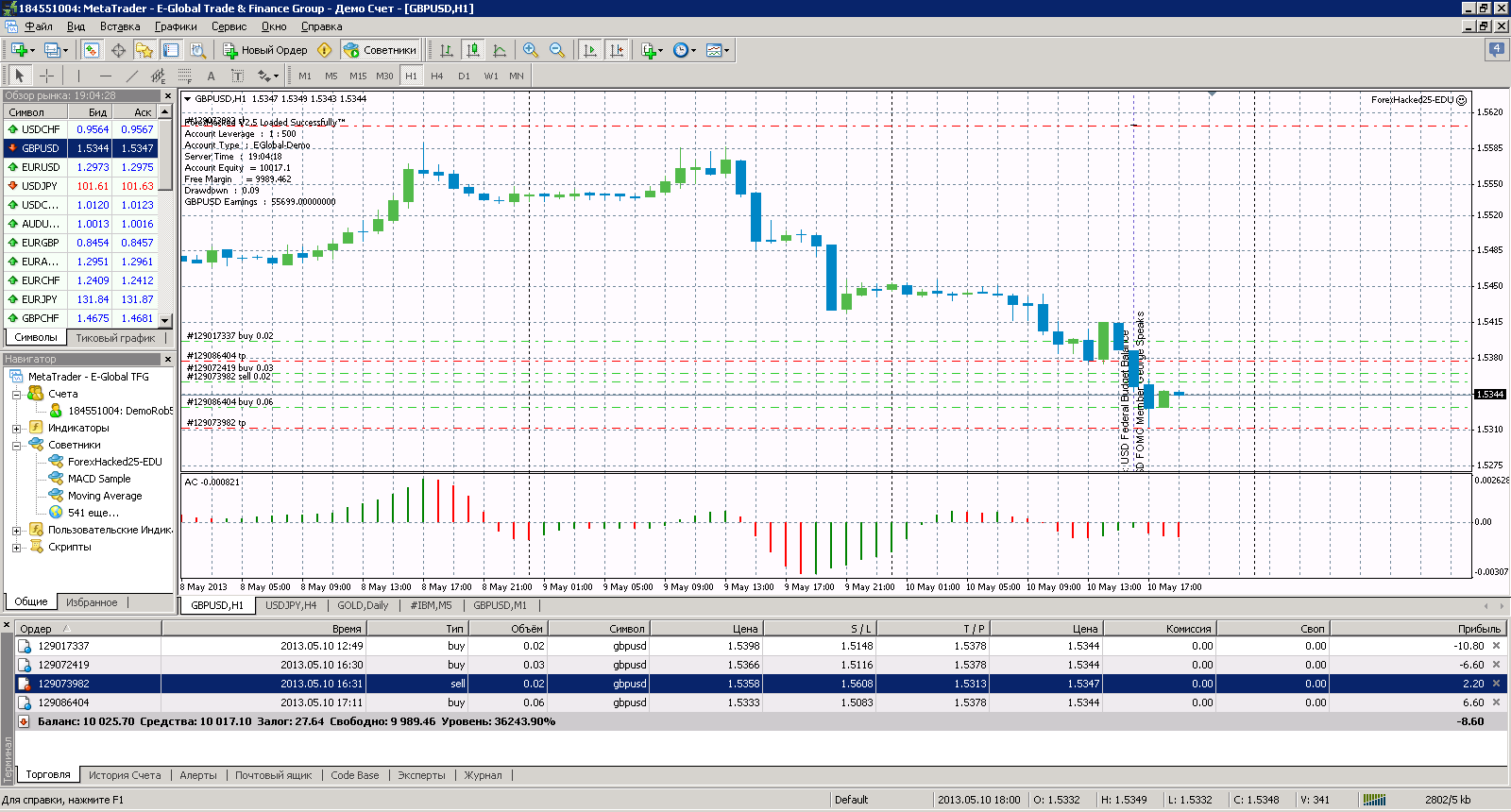The height and width of the screenshot is (812, 1511).
Task: Switch chart to candlesticks view icon
Action: (x=473, y=50)
